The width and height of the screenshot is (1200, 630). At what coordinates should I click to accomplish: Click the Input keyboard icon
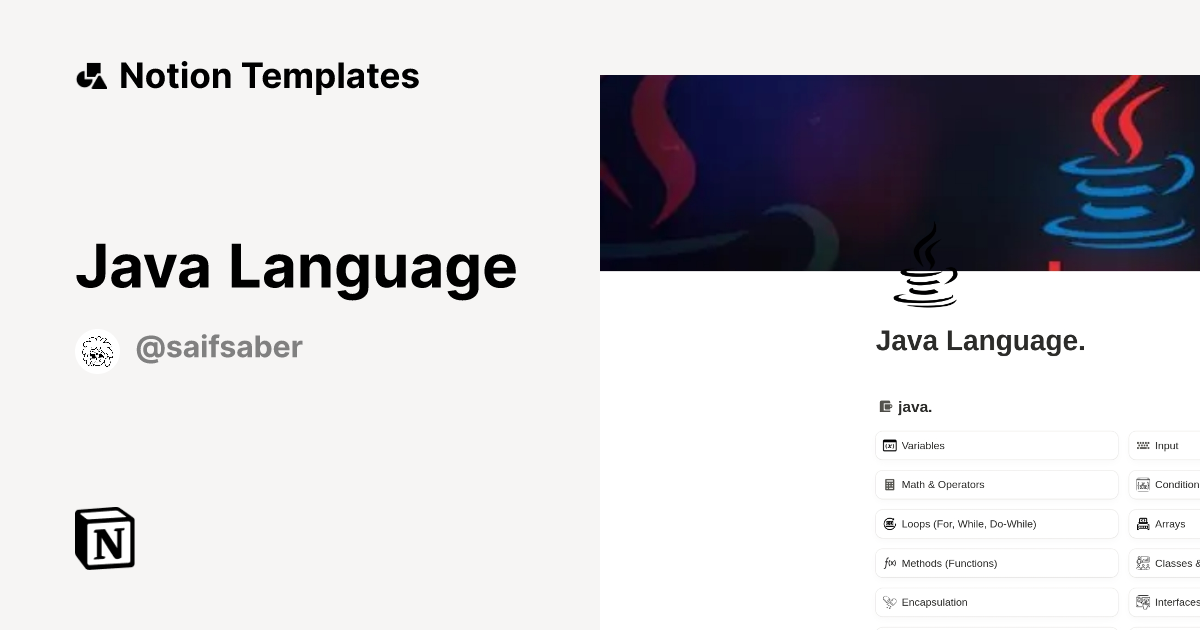click(x=1143, y=446)
